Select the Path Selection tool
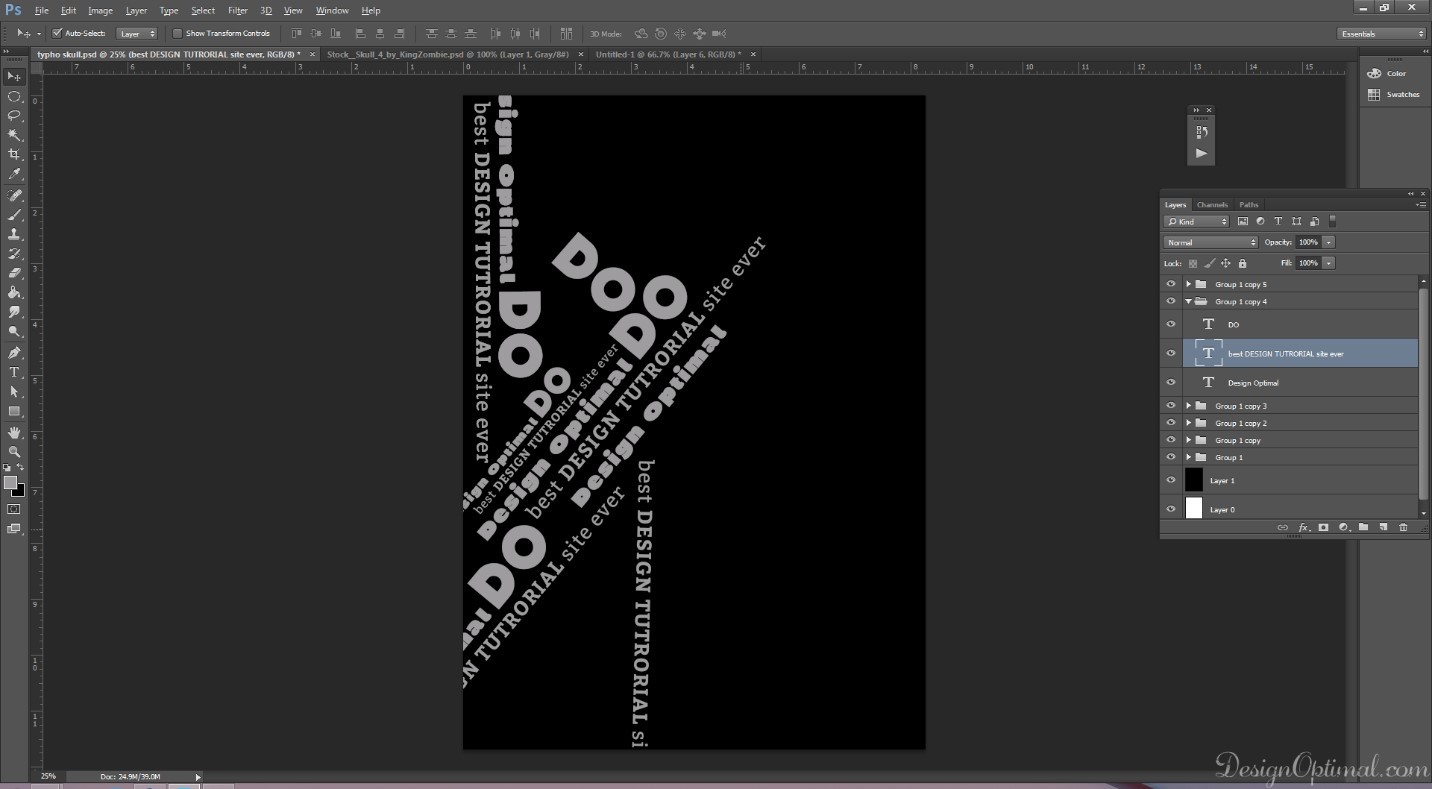 click(14, 392)
